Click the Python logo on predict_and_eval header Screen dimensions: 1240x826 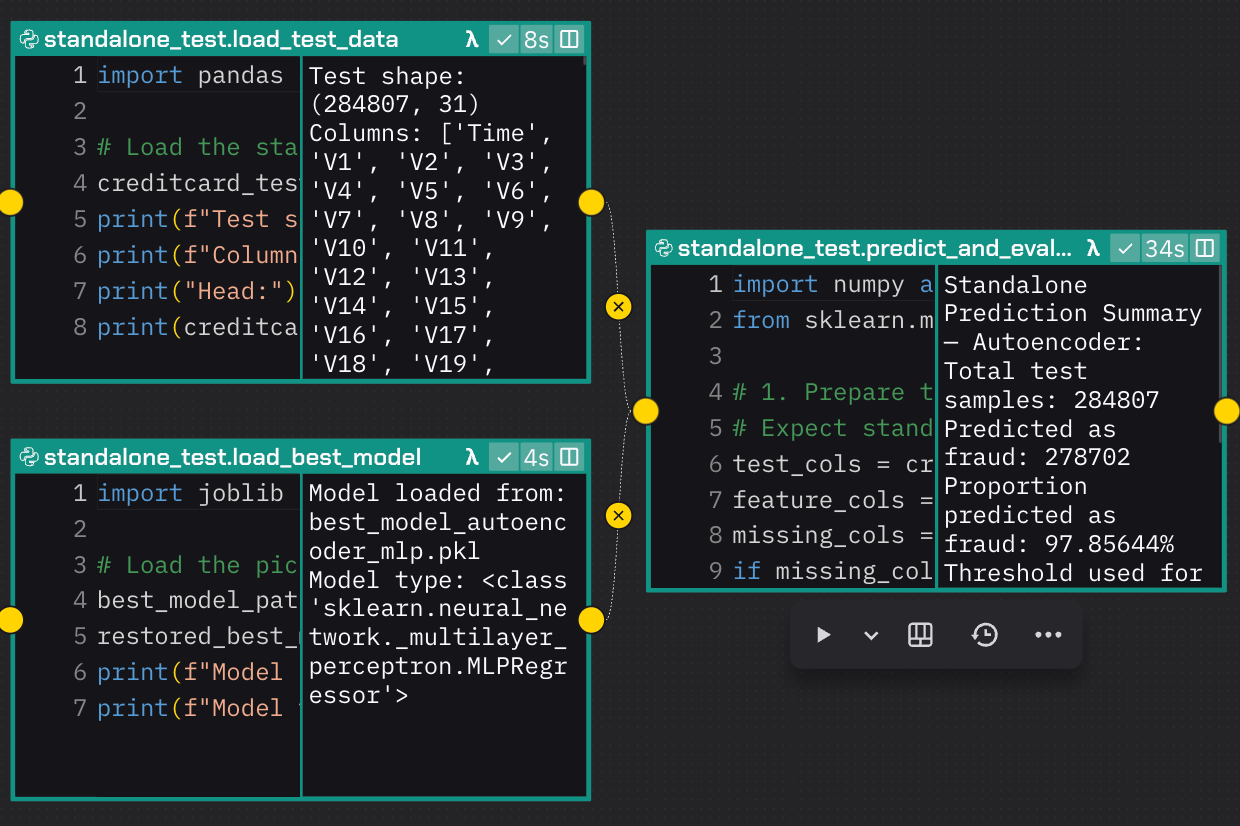click(x=666, y=249)
